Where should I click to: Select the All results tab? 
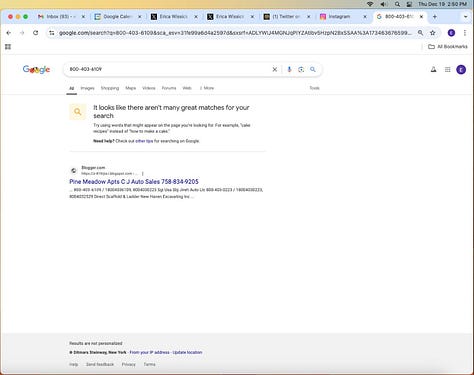[x=72, y=88]
